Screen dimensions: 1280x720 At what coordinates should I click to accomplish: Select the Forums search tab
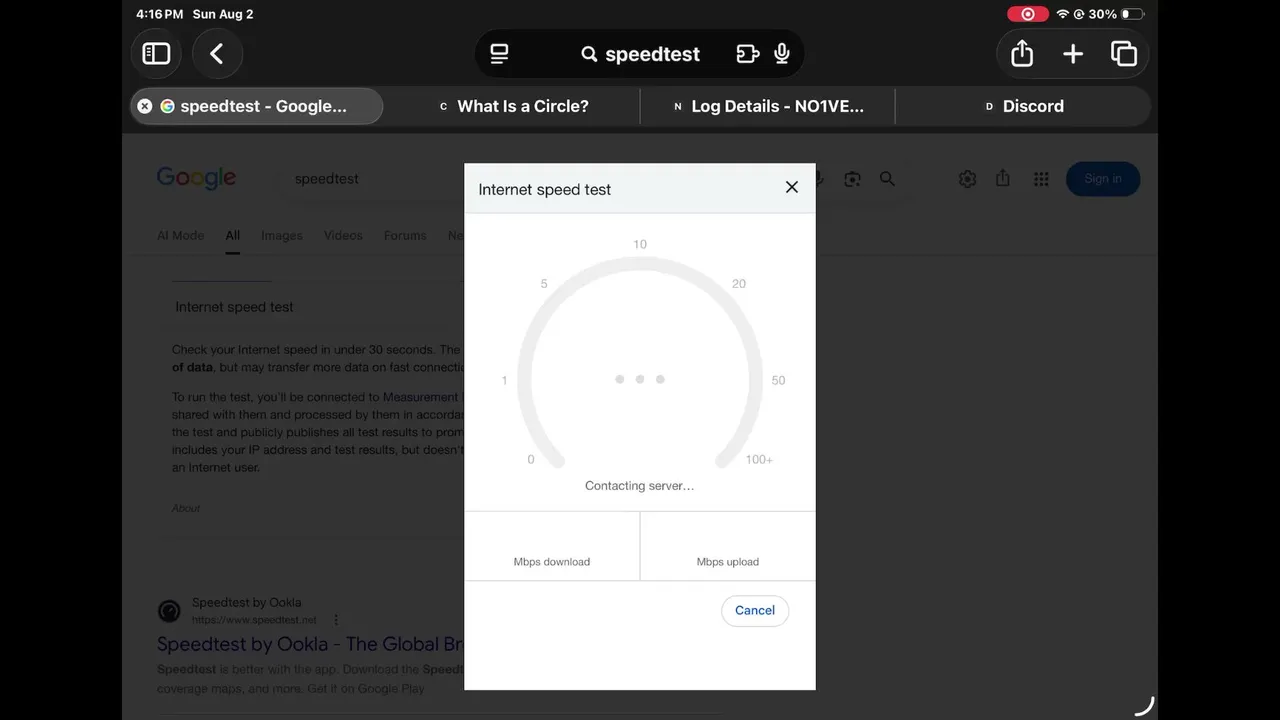tap(405, 236)
